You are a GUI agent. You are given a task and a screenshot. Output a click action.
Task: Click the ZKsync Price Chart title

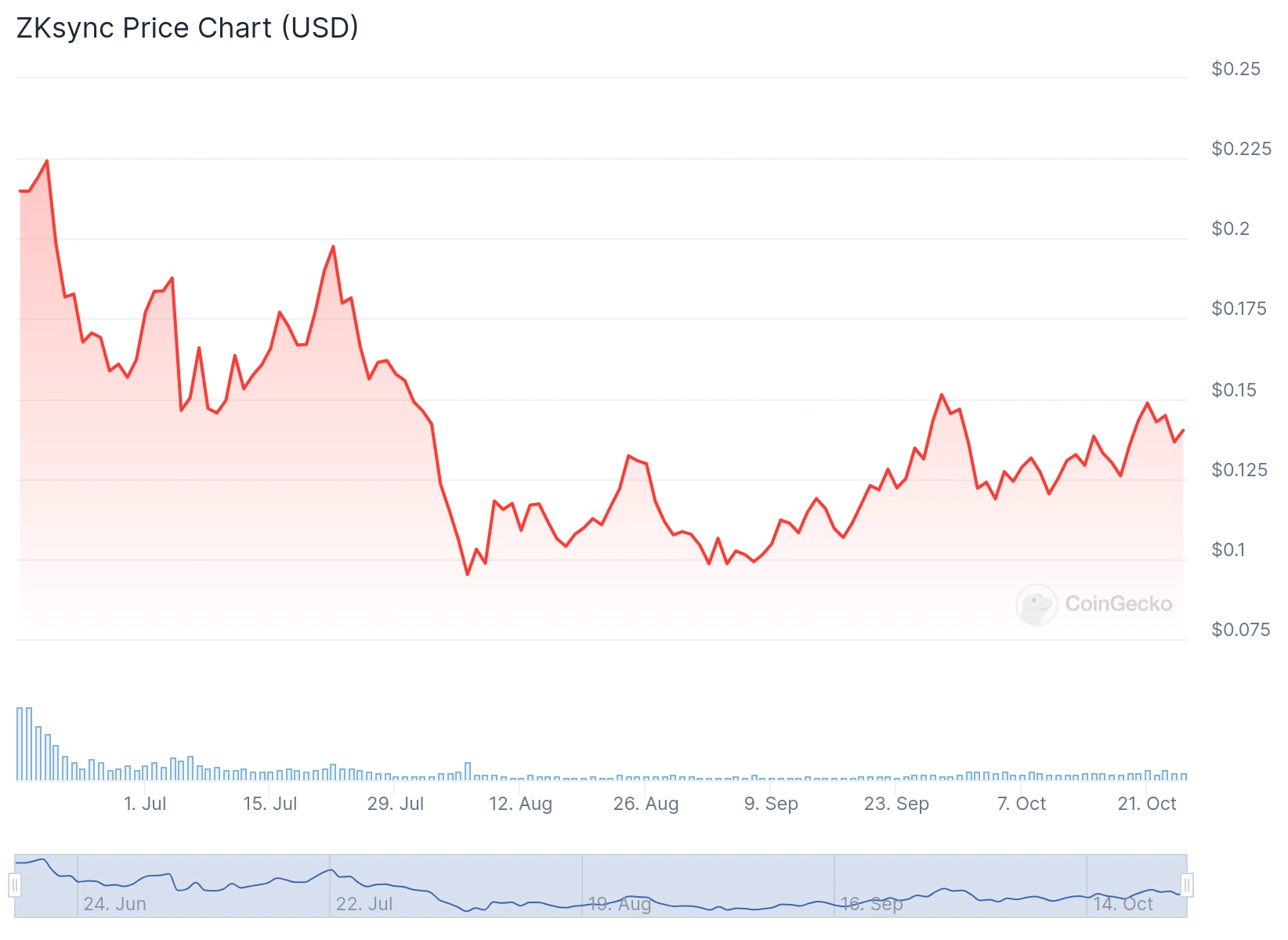187,28
